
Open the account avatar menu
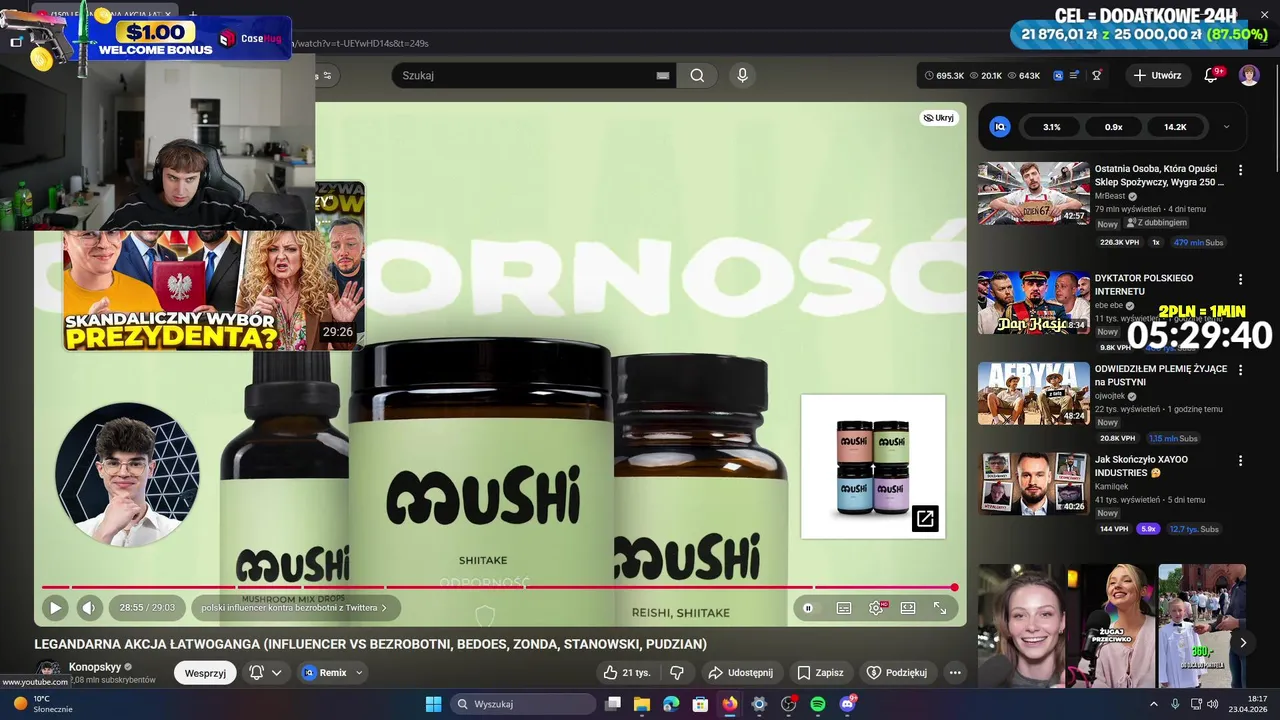point(1249,75)
